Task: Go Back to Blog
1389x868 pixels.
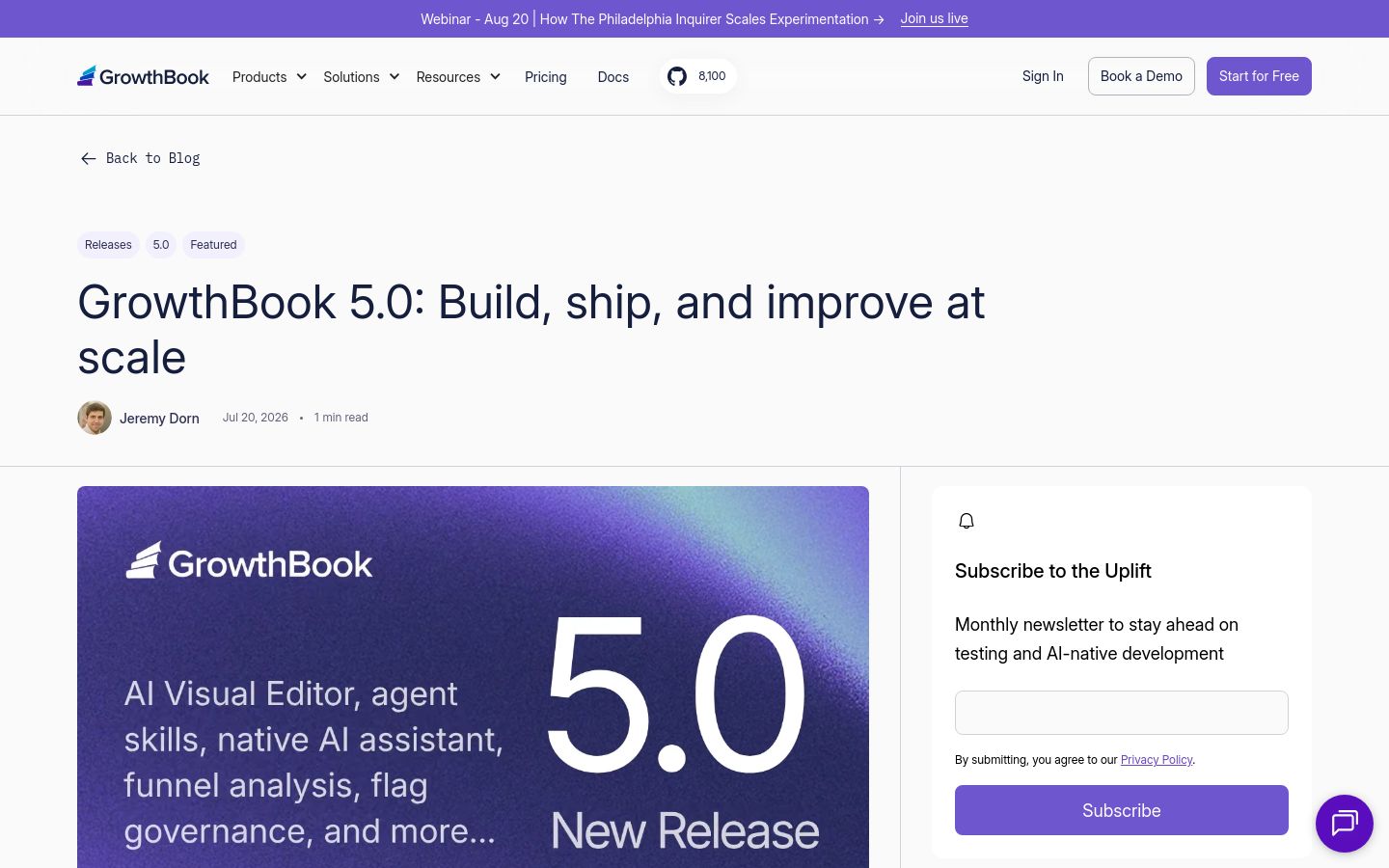Action: click(x=140, y=158)
